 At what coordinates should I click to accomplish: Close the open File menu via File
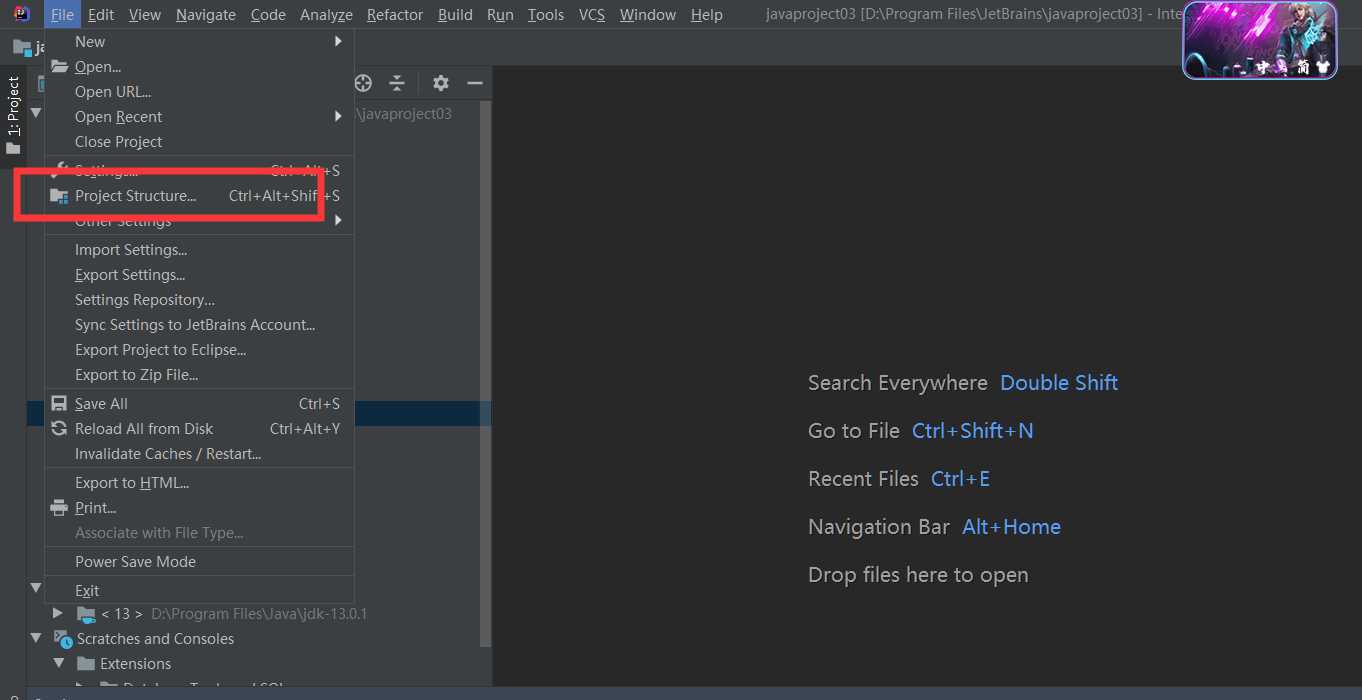(62, 15)
